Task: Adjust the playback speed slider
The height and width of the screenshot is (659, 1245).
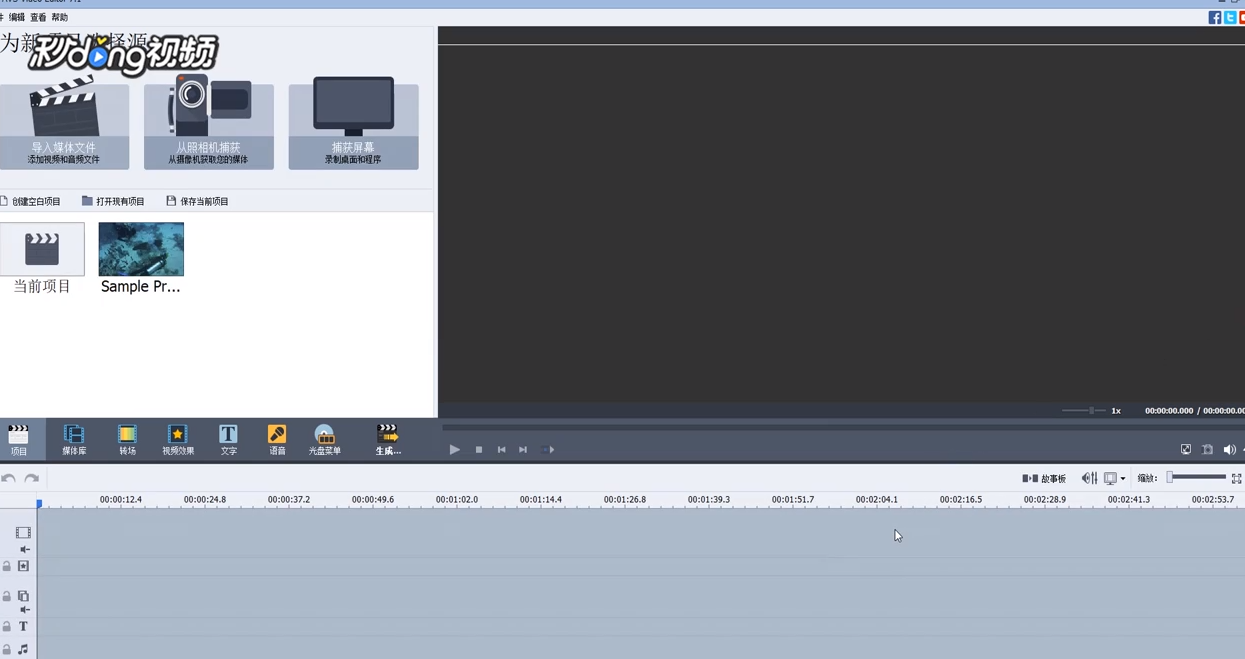Action: [x=1084, y=411]
